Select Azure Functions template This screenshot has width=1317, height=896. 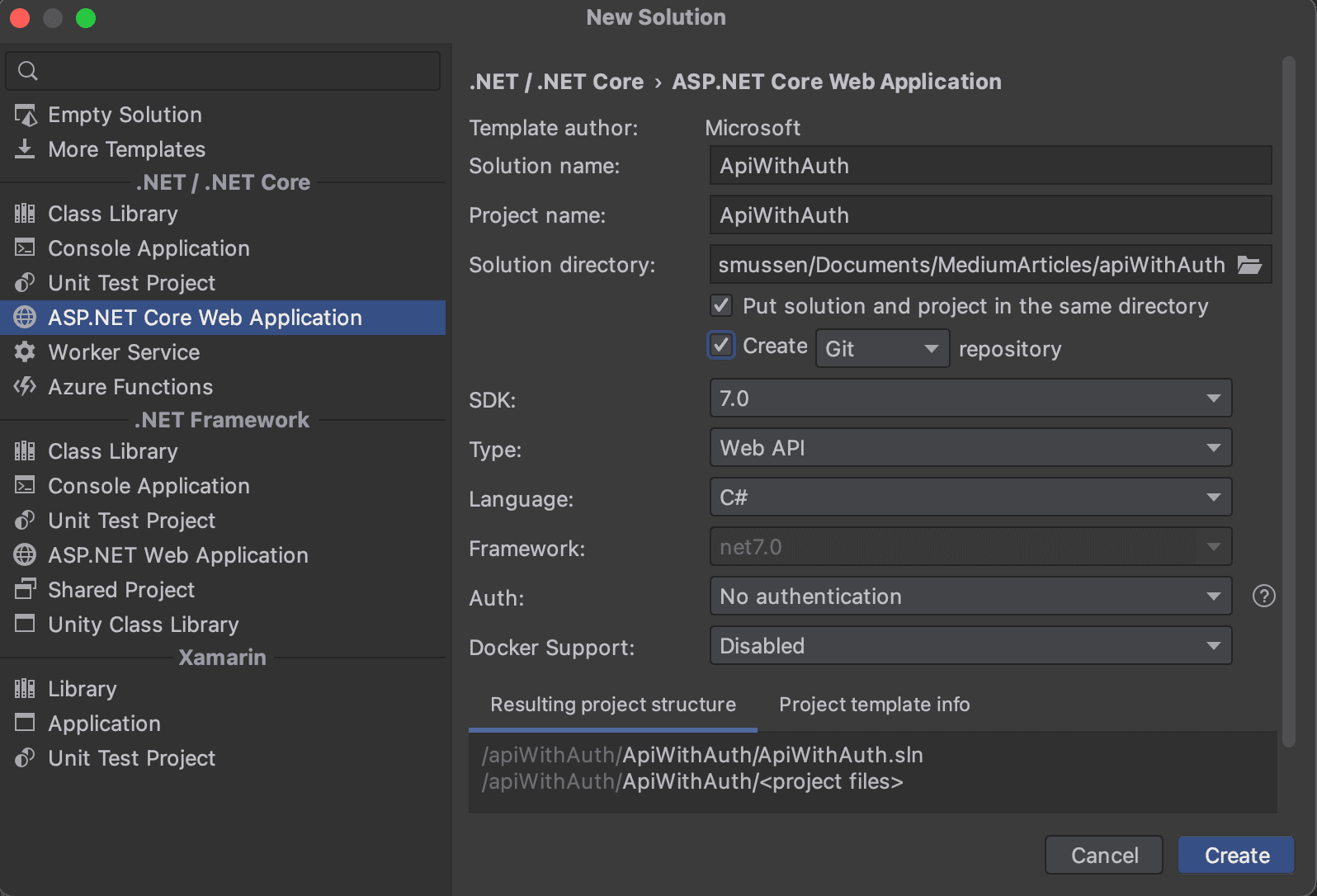223,387
